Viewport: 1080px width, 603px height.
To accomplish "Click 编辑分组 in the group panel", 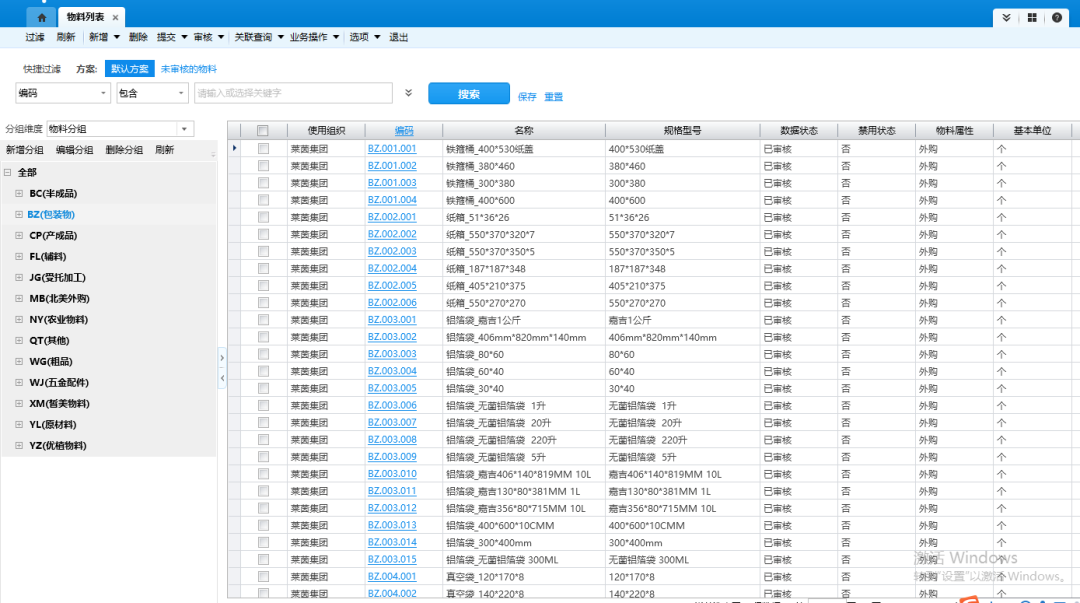I will point(74,150).
